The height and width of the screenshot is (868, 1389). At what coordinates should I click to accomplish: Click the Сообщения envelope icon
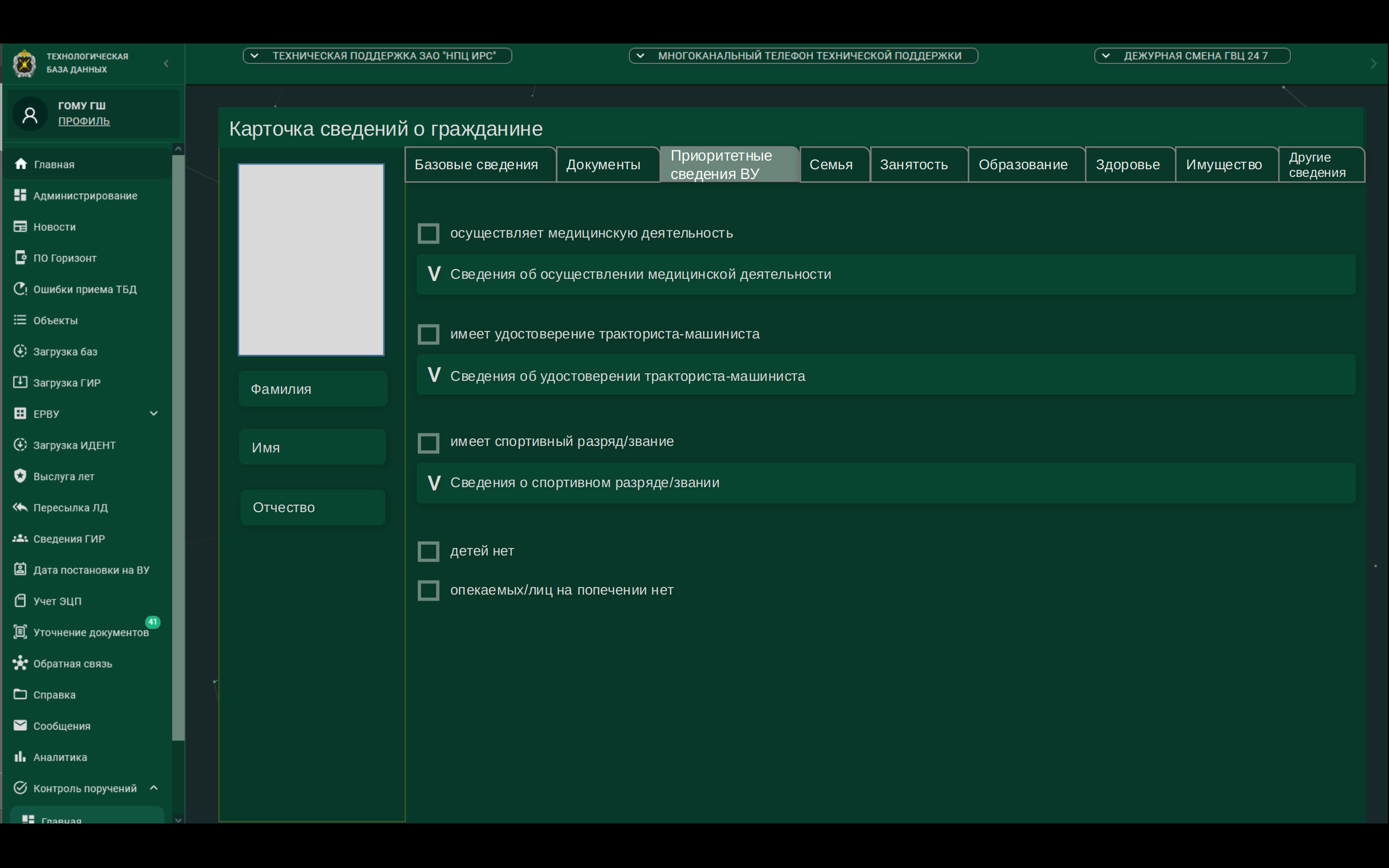20,725
